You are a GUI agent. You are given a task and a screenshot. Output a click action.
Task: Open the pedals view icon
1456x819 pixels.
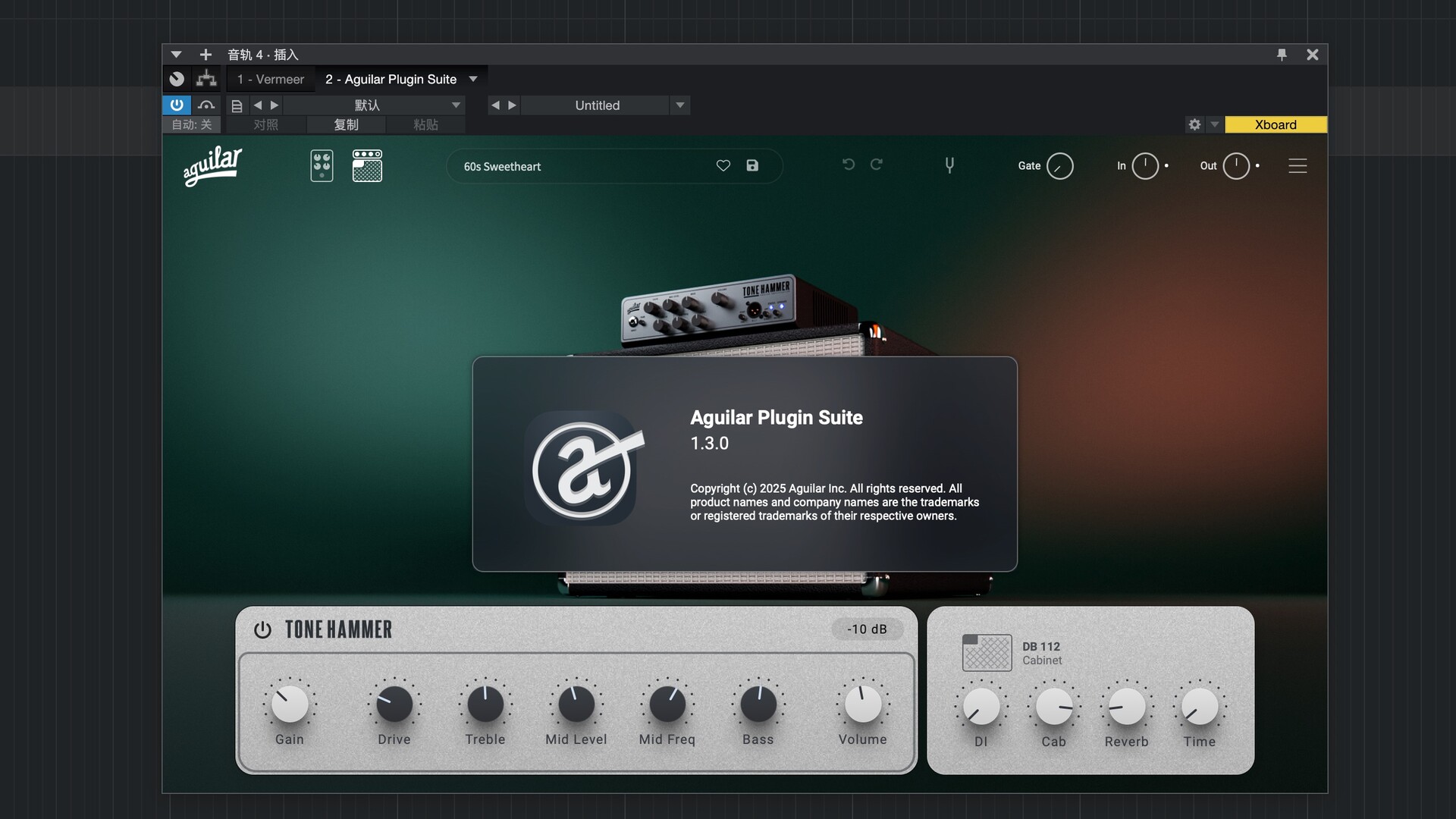click(322, 166)
